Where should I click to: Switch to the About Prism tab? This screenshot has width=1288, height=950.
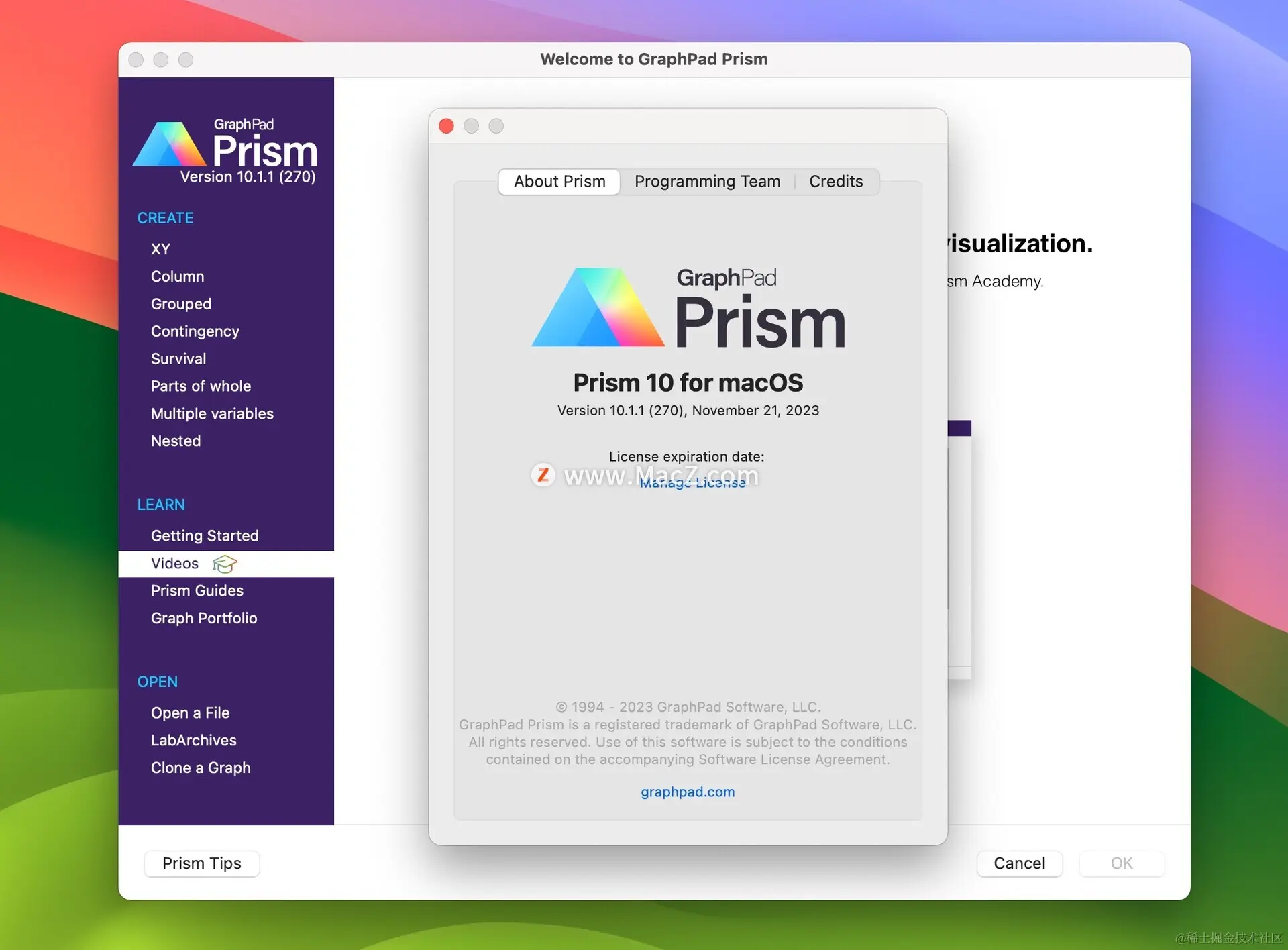559,182
